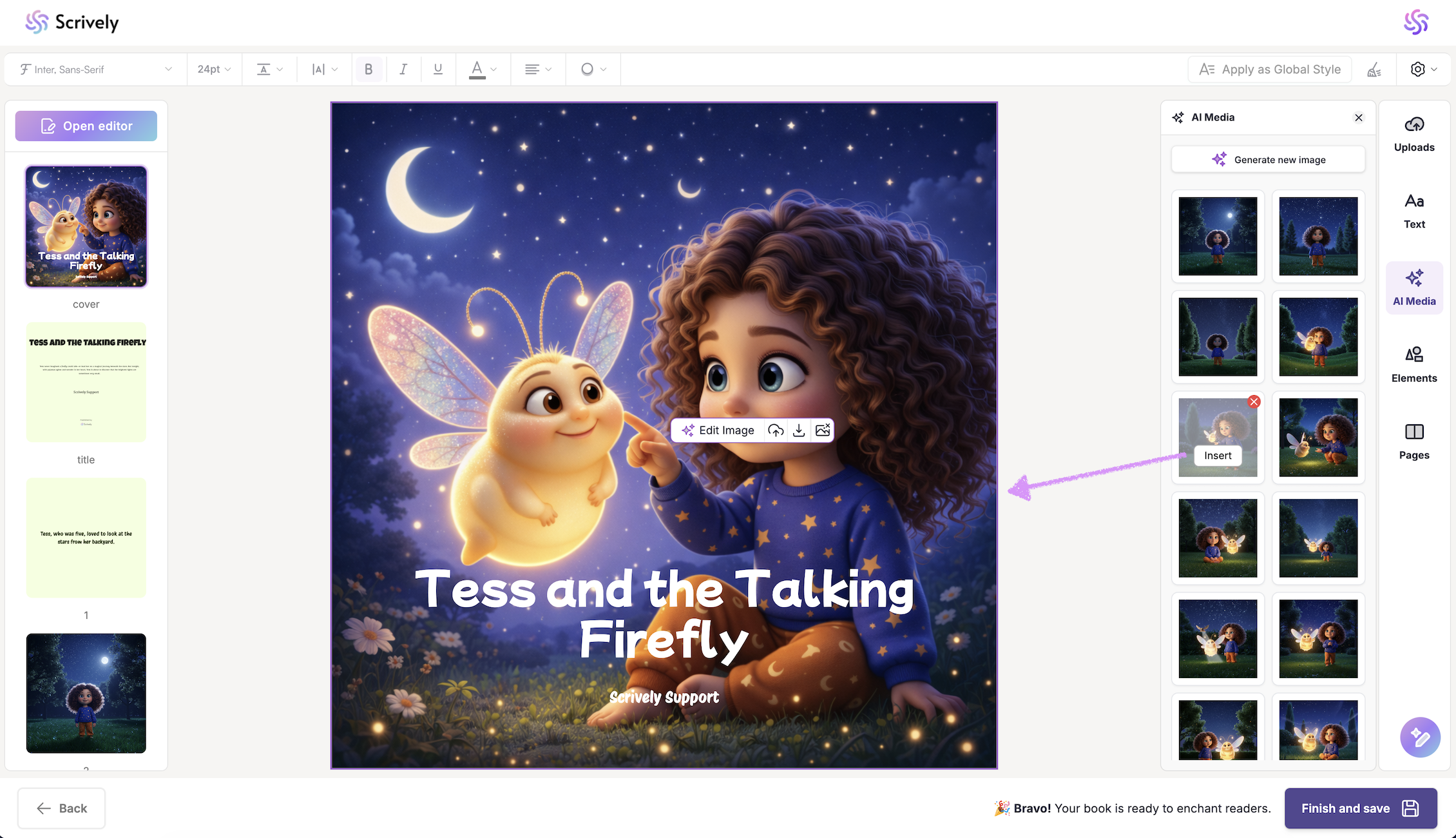Open the text color picker
This screenshot has width=1456, height=838.
pyautogui.click(x=483, y=69)
